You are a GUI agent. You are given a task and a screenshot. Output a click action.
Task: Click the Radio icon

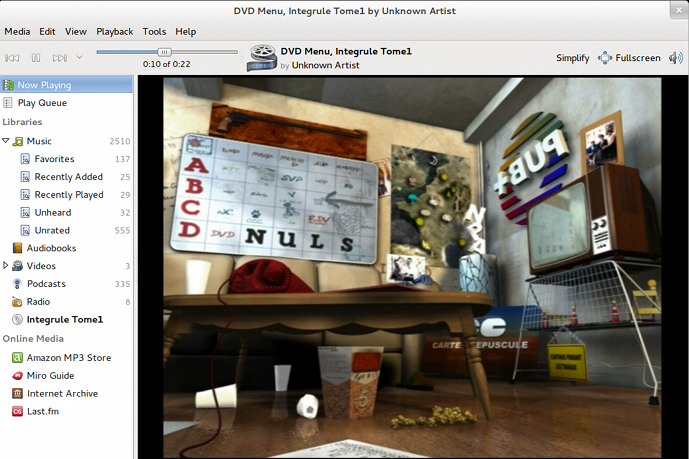(17, 302)
